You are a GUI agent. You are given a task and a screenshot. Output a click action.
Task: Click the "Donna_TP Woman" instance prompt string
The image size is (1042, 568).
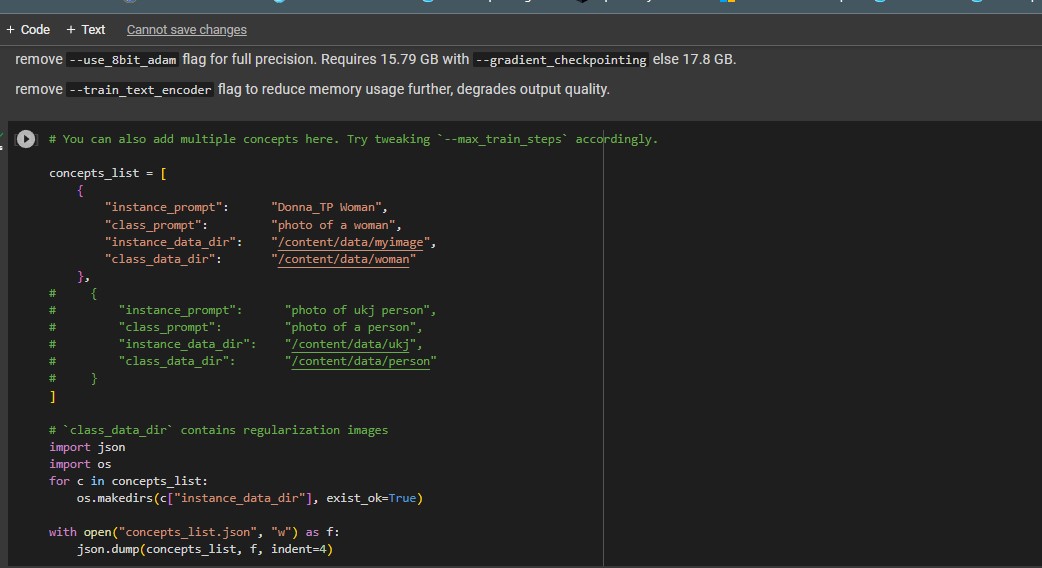326,207
